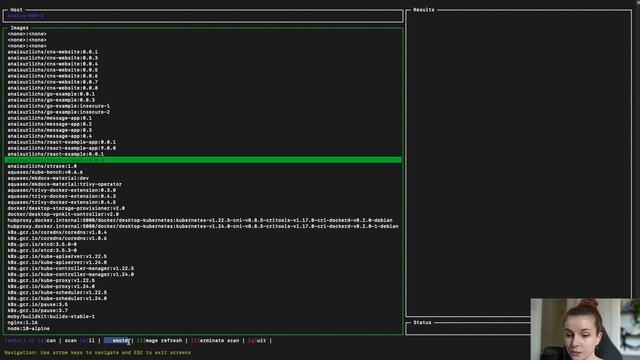640x360 pixels.
Task: Click kube-proxy:v1.22.5 image
Action: 51,280
